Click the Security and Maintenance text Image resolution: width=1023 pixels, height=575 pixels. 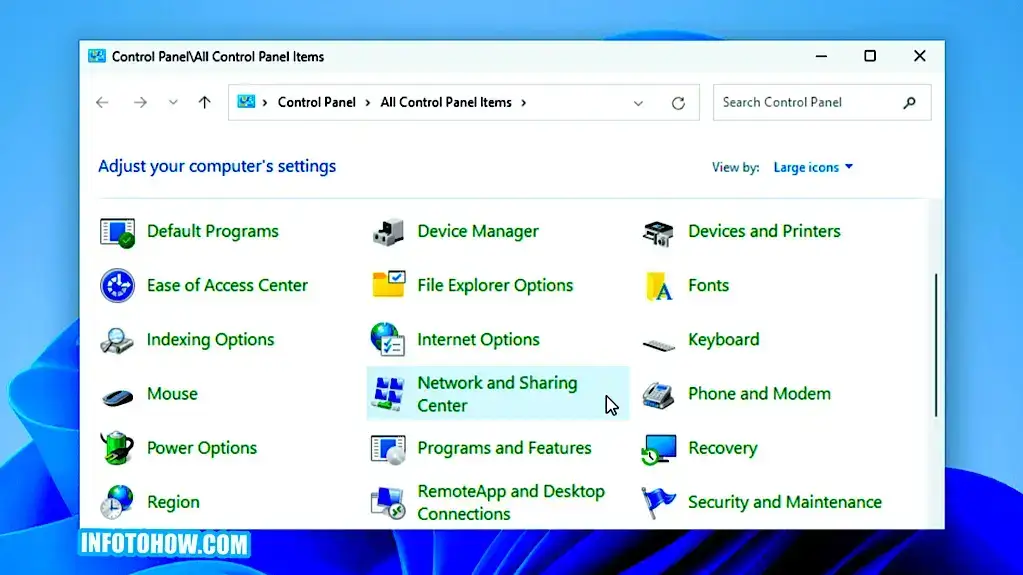785,502
